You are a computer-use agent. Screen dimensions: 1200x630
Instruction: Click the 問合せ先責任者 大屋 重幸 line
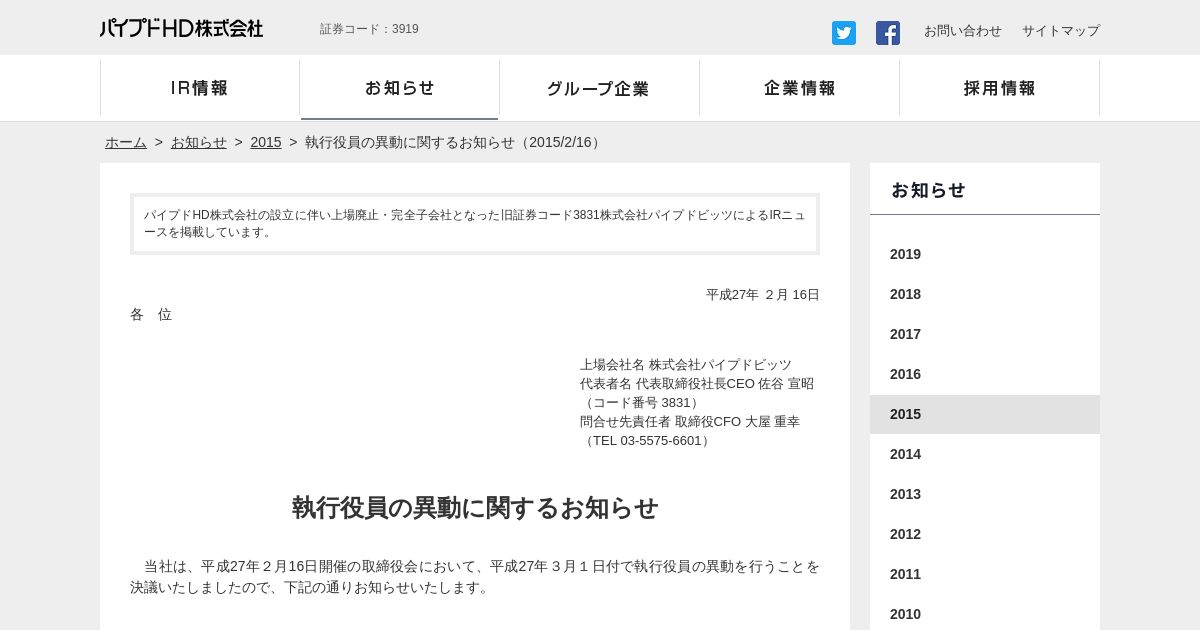[x=690, y=421]
